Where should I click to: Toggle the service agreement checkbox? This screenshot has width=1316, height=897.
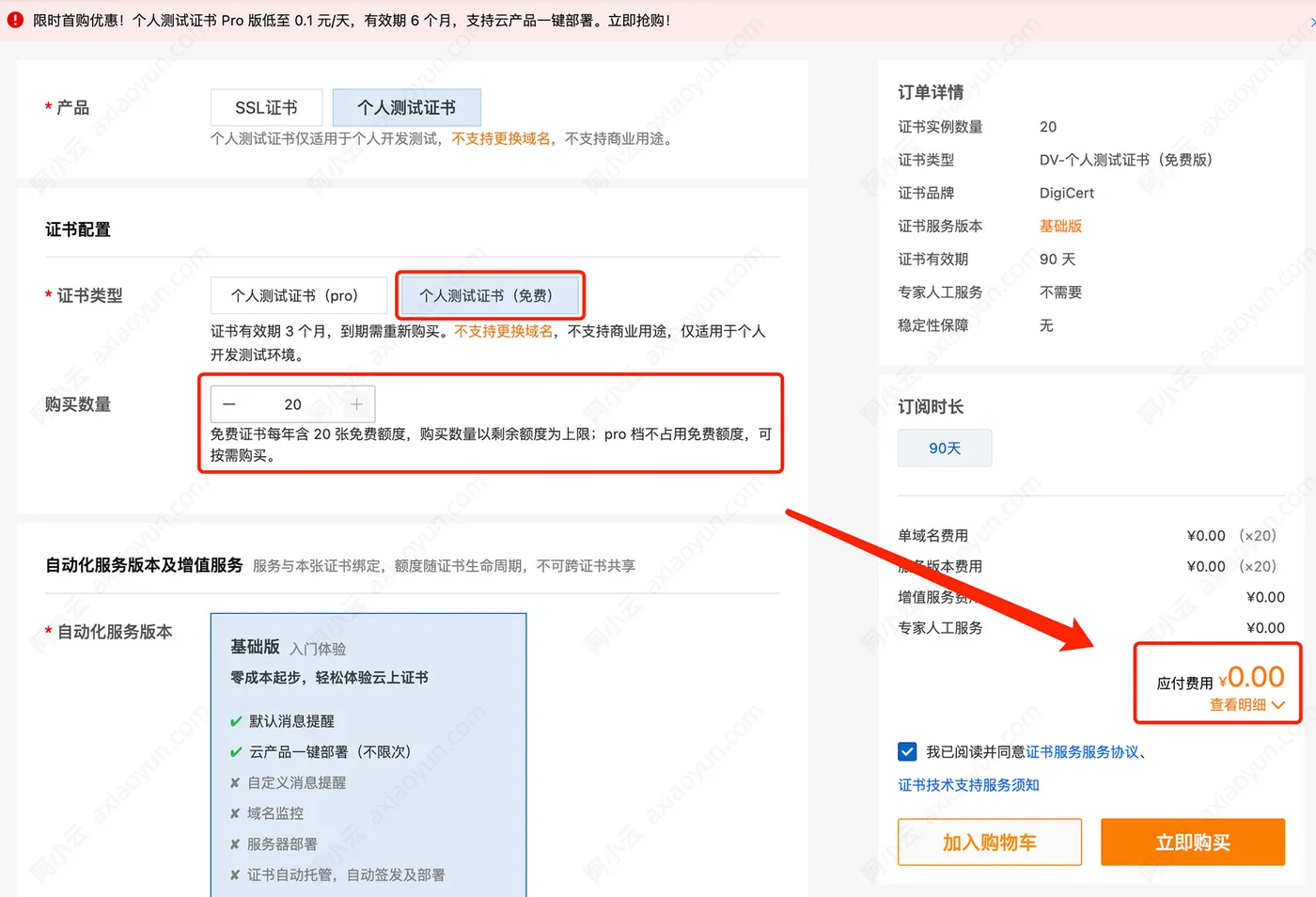(907, 751)
